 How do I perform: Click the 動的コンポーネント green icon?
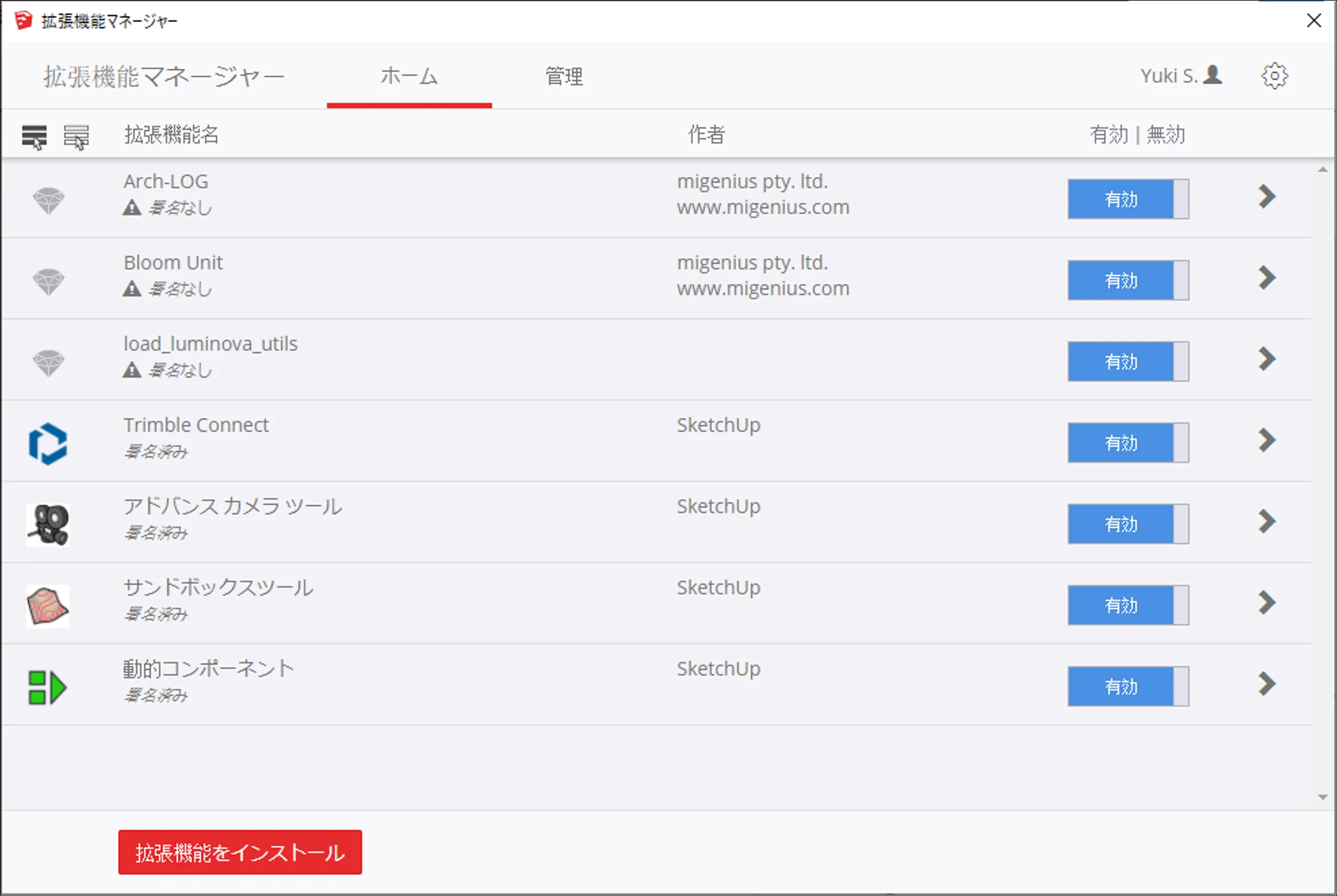48,687
